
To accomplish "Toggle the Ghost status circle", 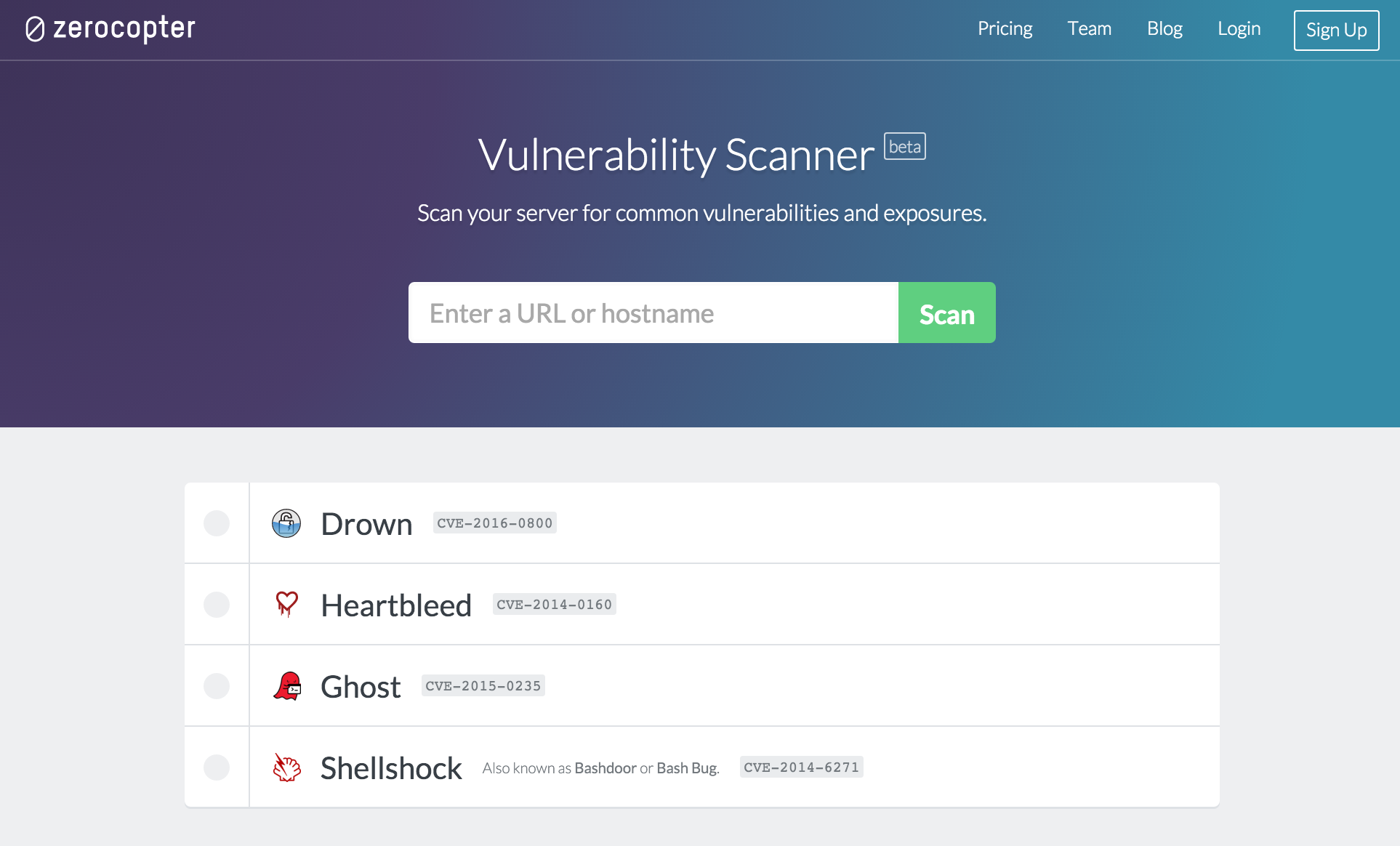I will point(217,686).
